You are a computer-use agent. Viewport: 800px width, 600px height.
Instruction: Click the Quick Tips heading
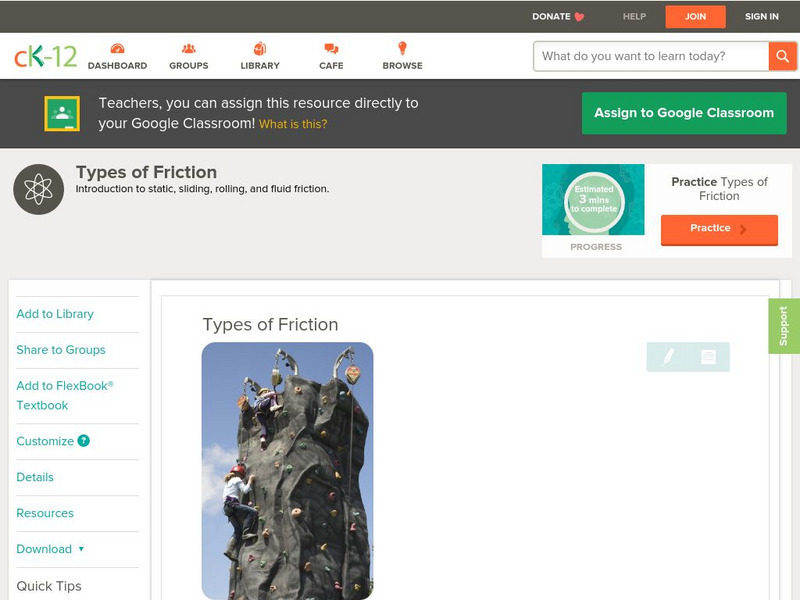coord(49,586)
